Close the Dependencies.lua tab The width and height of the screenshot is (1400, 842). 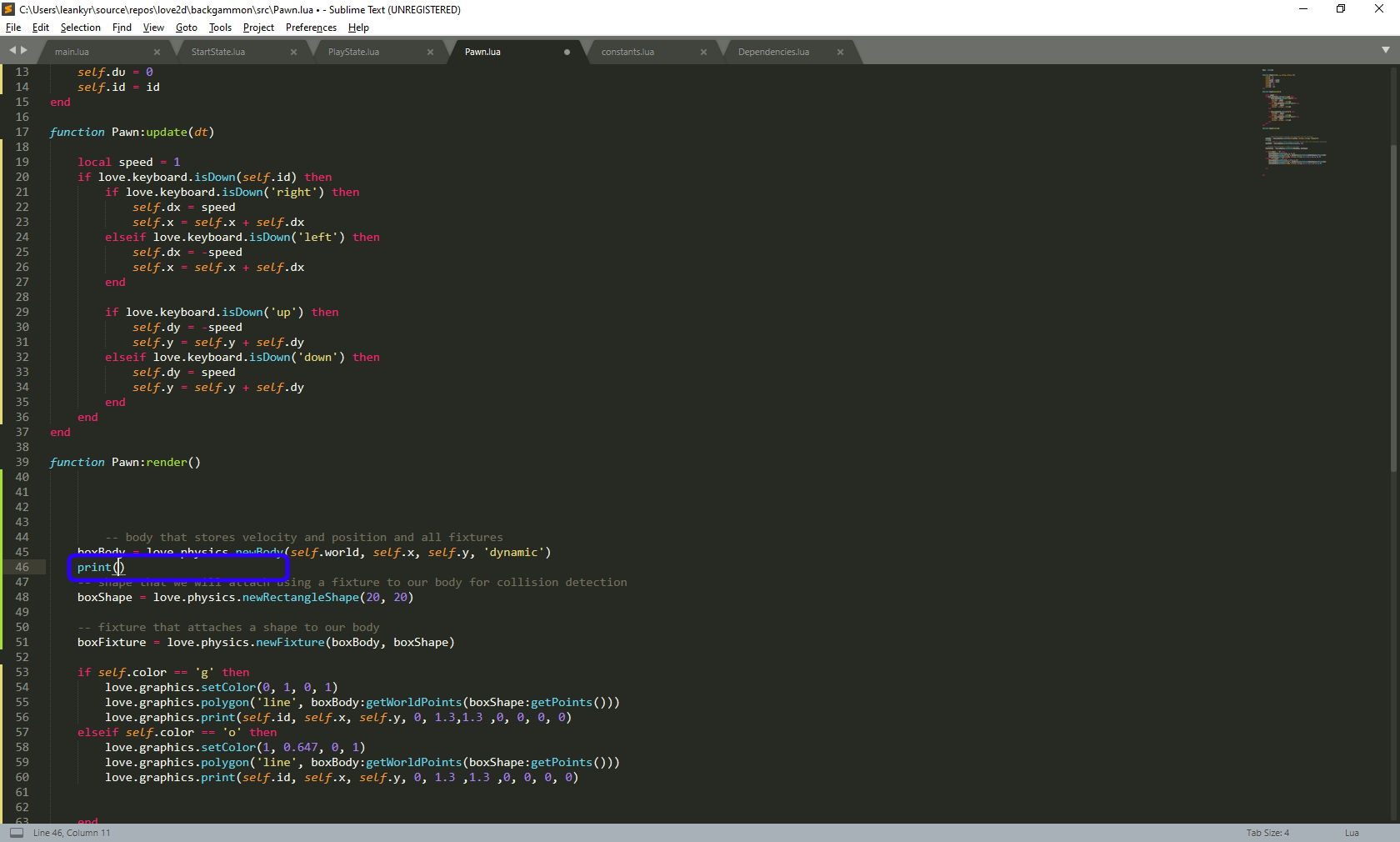(840, 52)
